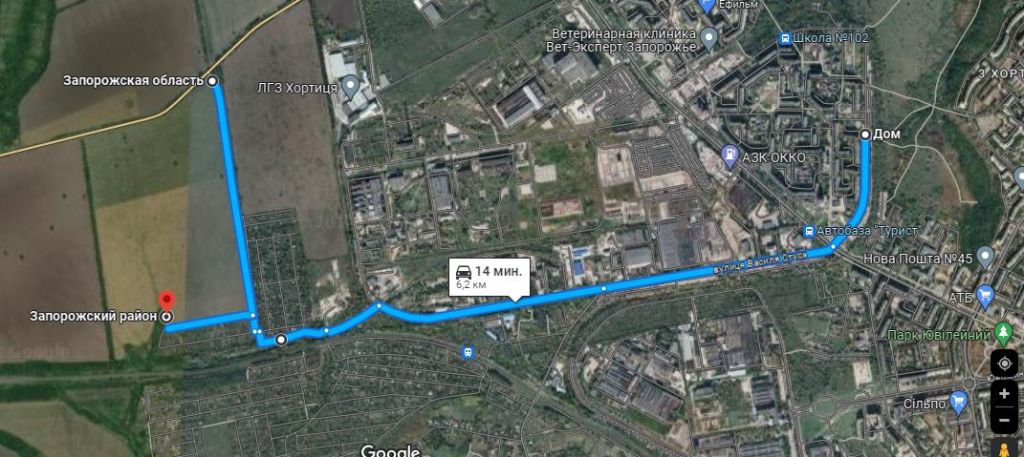Click the Запорожская область waypoint circle
The height and width of the screenshot is (457, 1024).
tap(212, 81)
